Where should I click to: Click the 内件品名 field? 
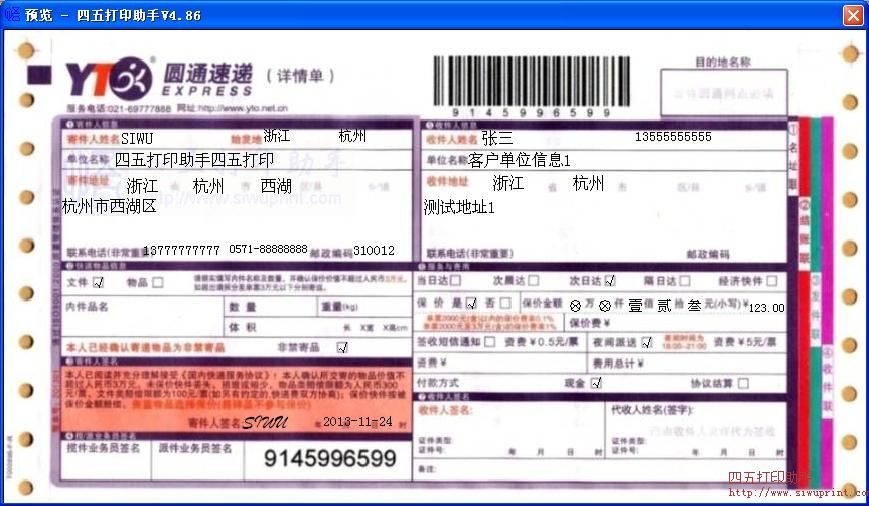[x=142, y=316]
